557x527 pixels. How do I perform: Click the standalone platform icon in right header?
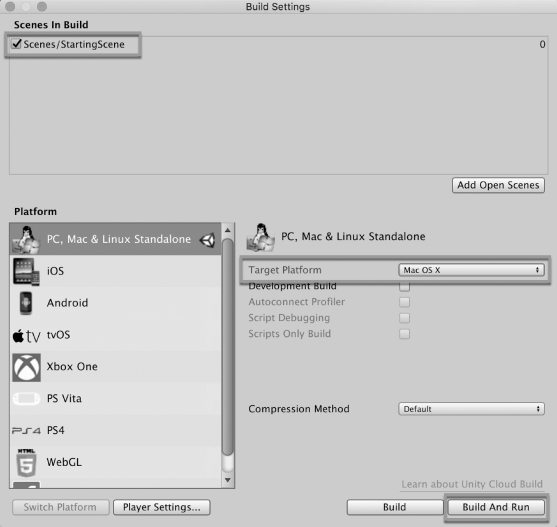[x=261, y=237]
